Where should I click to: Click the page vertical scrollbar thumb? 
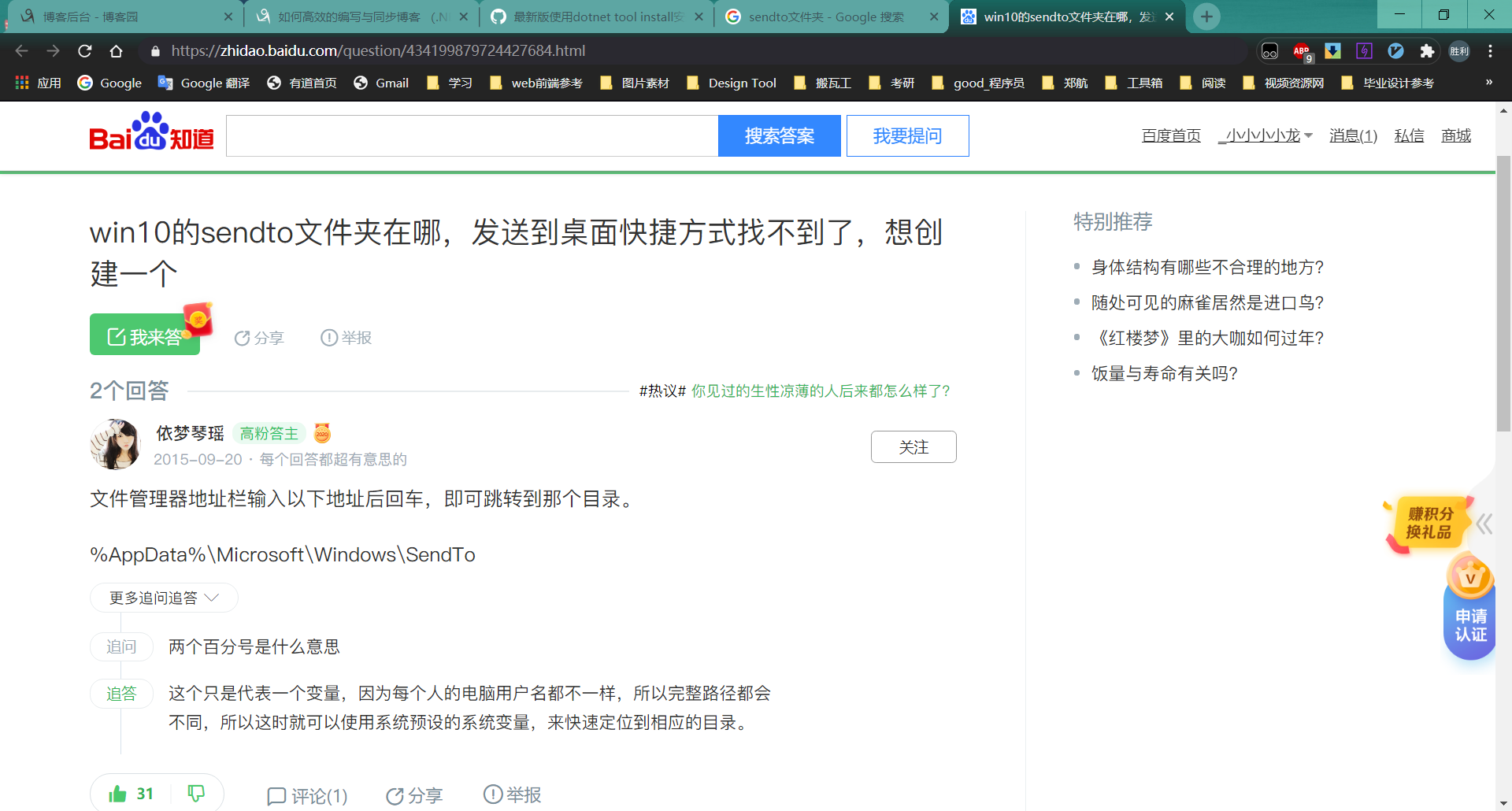tap(1503, 293)
